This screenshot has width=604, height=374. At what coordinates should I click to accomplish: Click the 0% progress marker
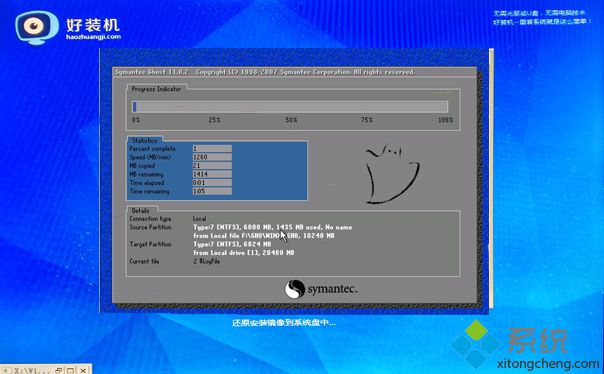pyautogui.click(x=136, y=120)
